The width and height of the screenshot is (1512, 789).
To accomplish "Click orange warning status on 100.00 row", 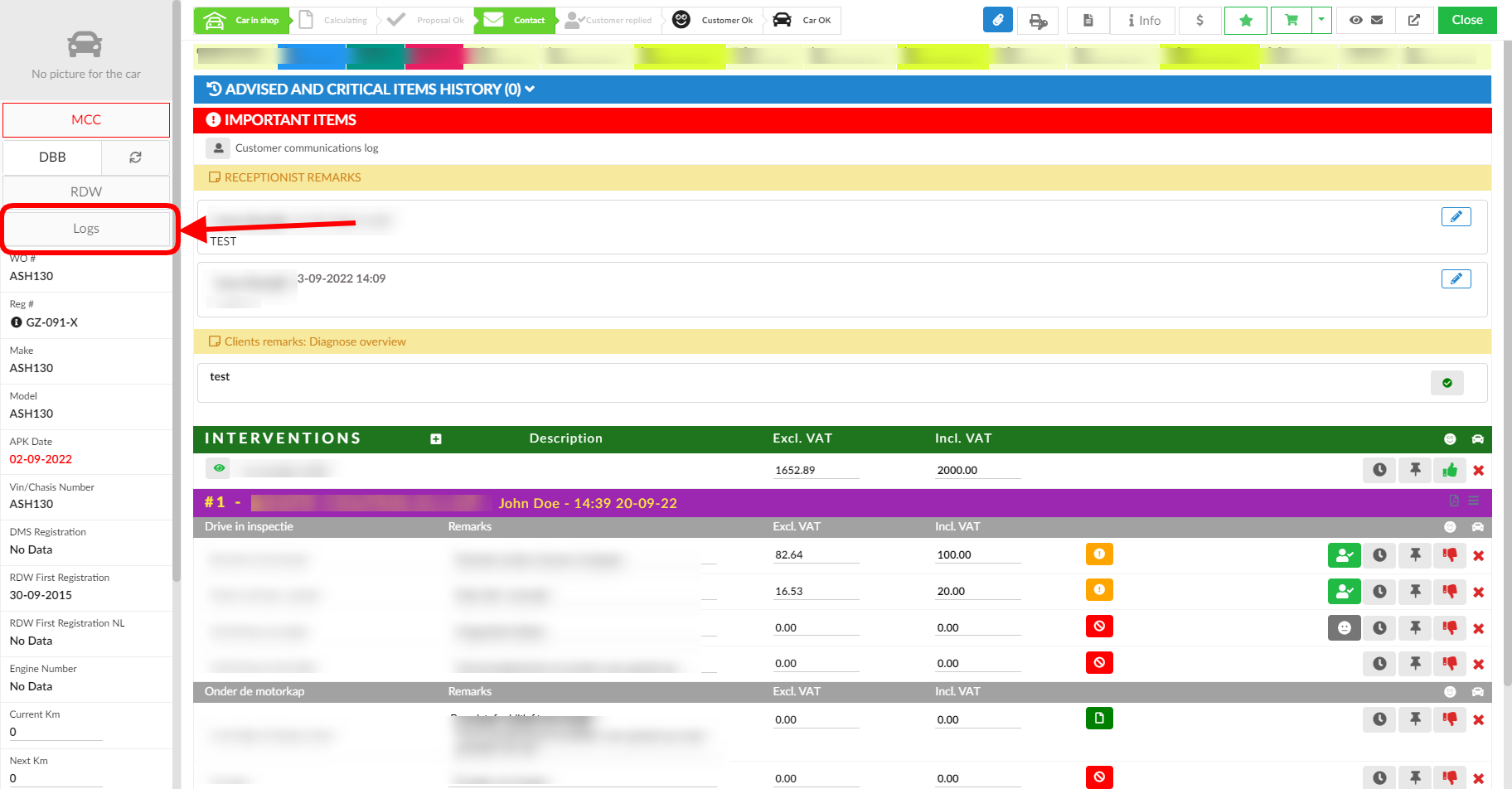I will pyautogui.click(x=1098, y=554).
